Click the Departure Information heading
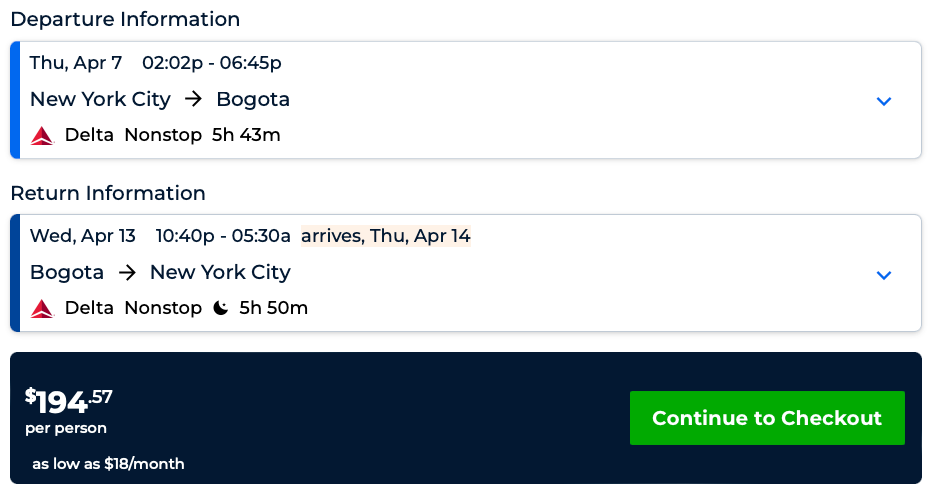Screen dimensions: 931x492 (x=125, y=19)
